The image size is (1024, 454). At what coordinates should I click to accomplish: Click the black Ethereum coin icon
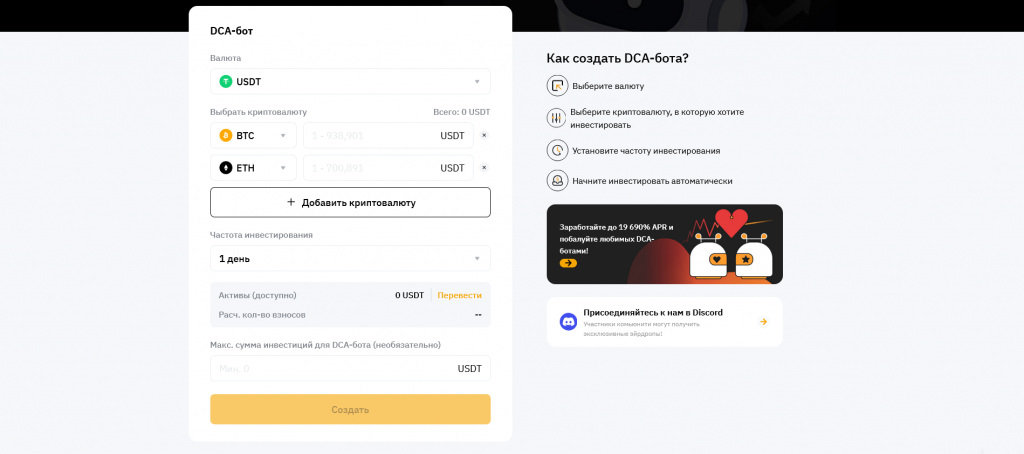tap(226, 168)
